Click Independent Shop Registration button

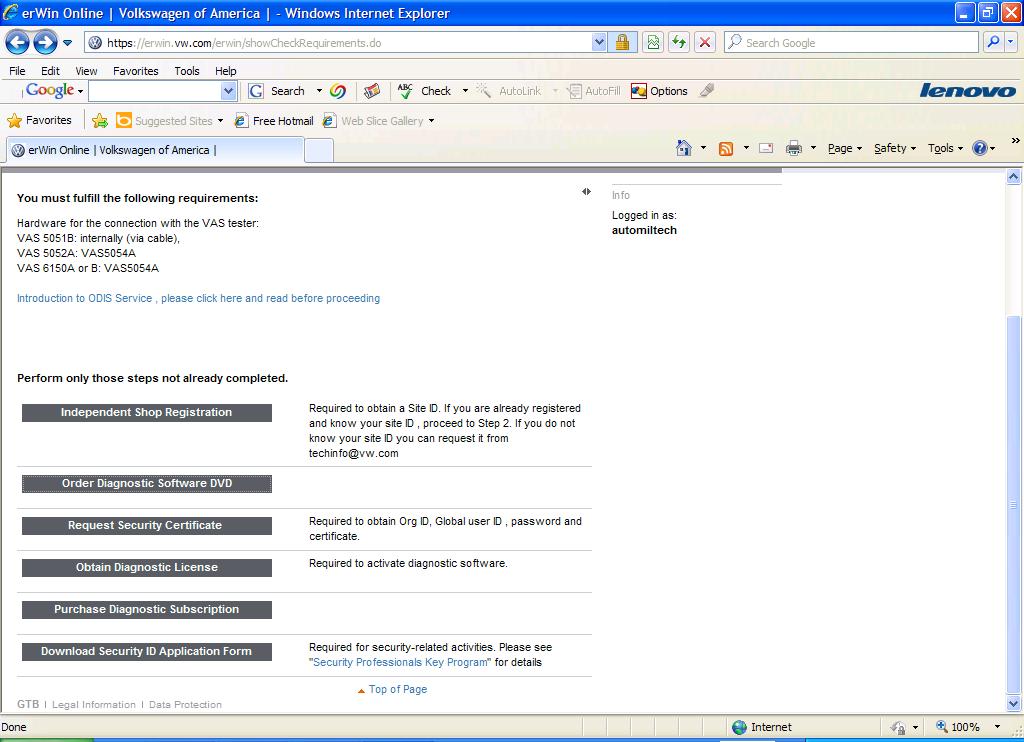(147, 413)
